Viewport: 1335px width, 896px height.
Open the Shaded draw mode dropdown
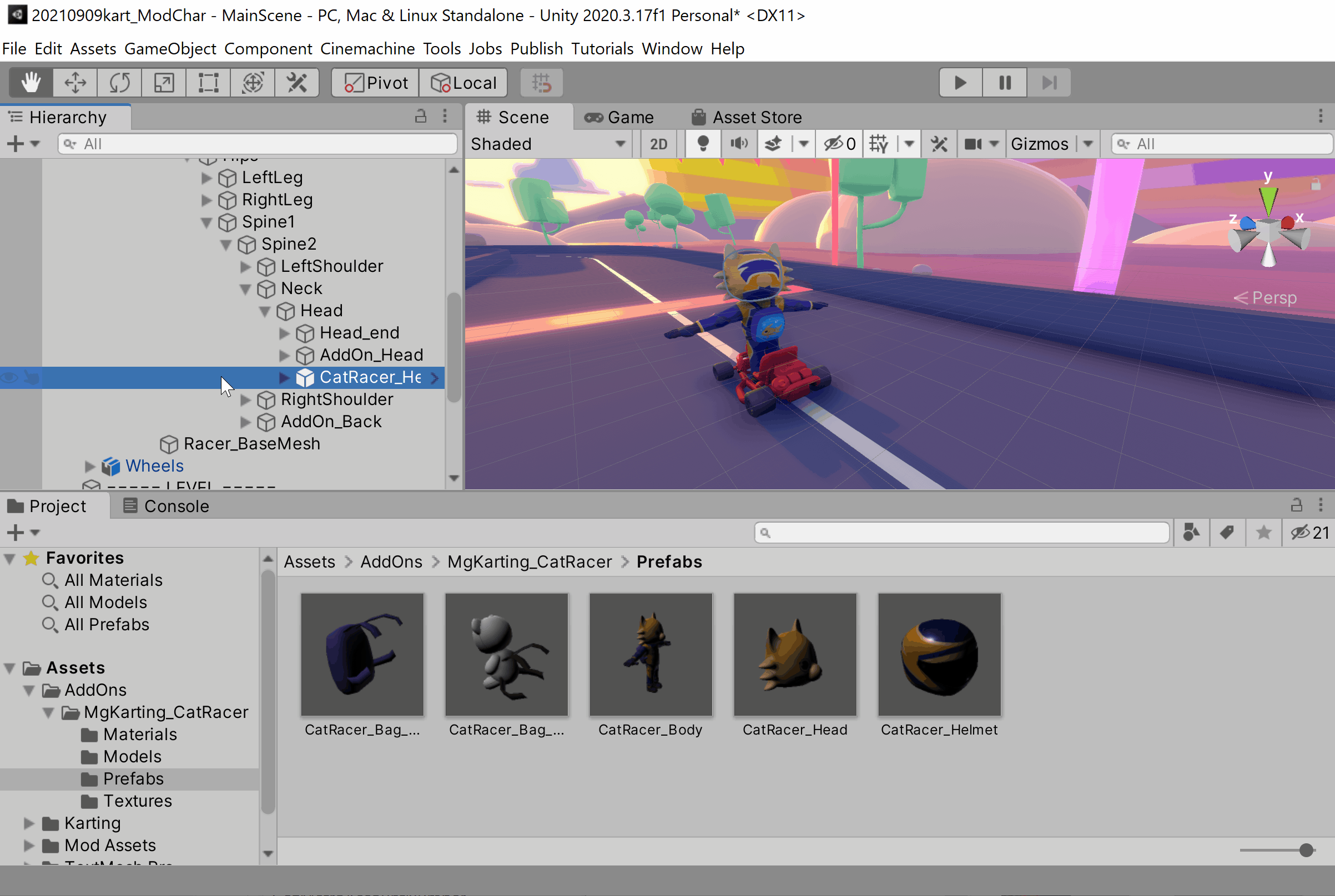click(x=547, y=144)
